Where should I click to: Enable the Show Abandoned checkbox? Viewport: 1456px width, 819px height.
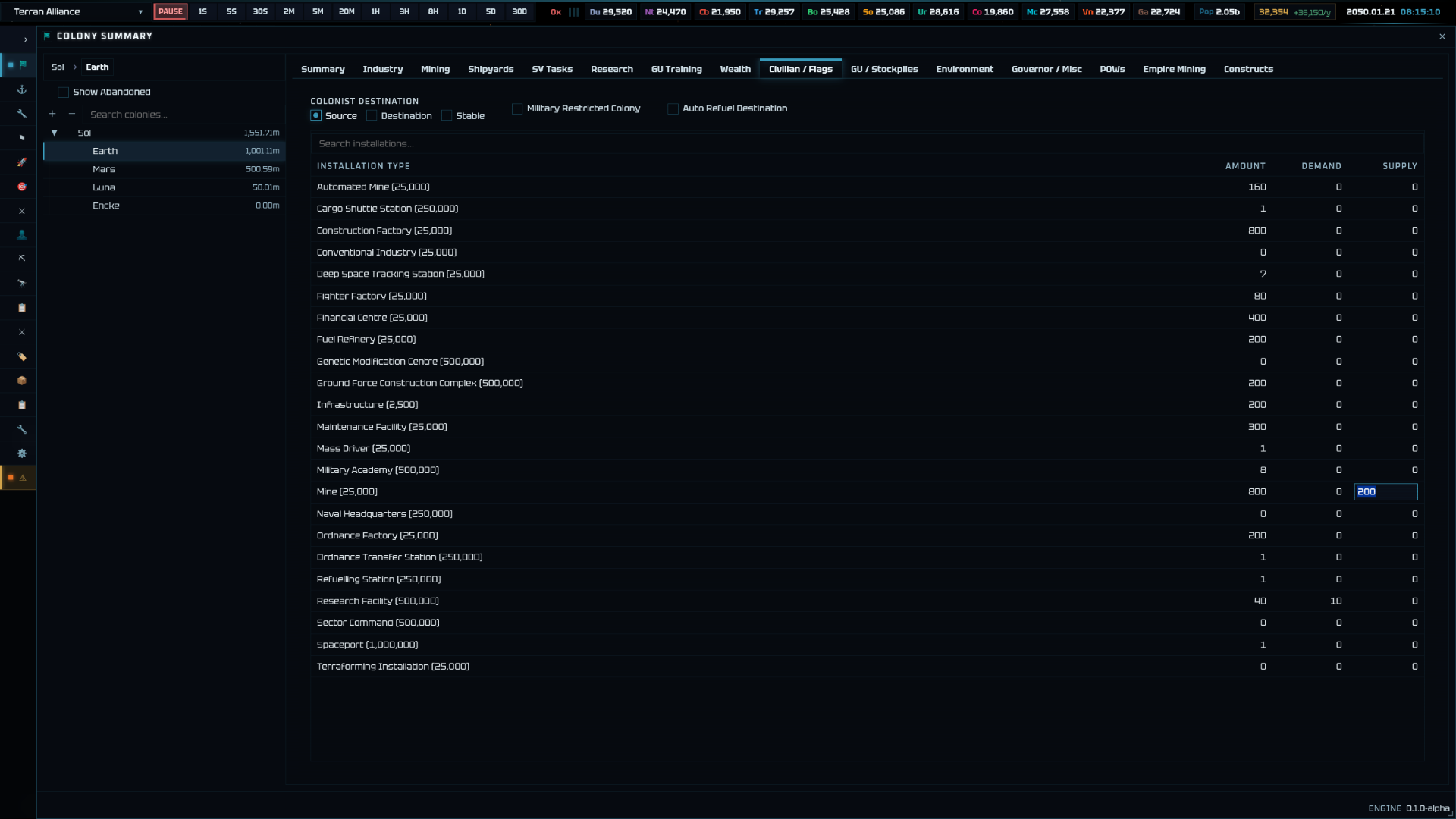64,93
